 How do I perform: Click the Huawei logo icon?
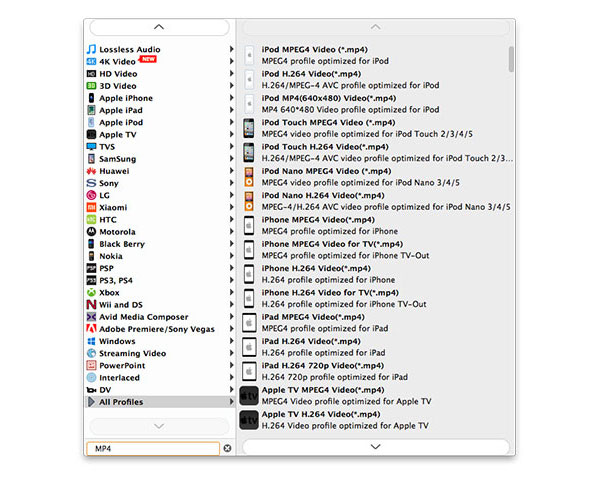(x=91, y=171)
